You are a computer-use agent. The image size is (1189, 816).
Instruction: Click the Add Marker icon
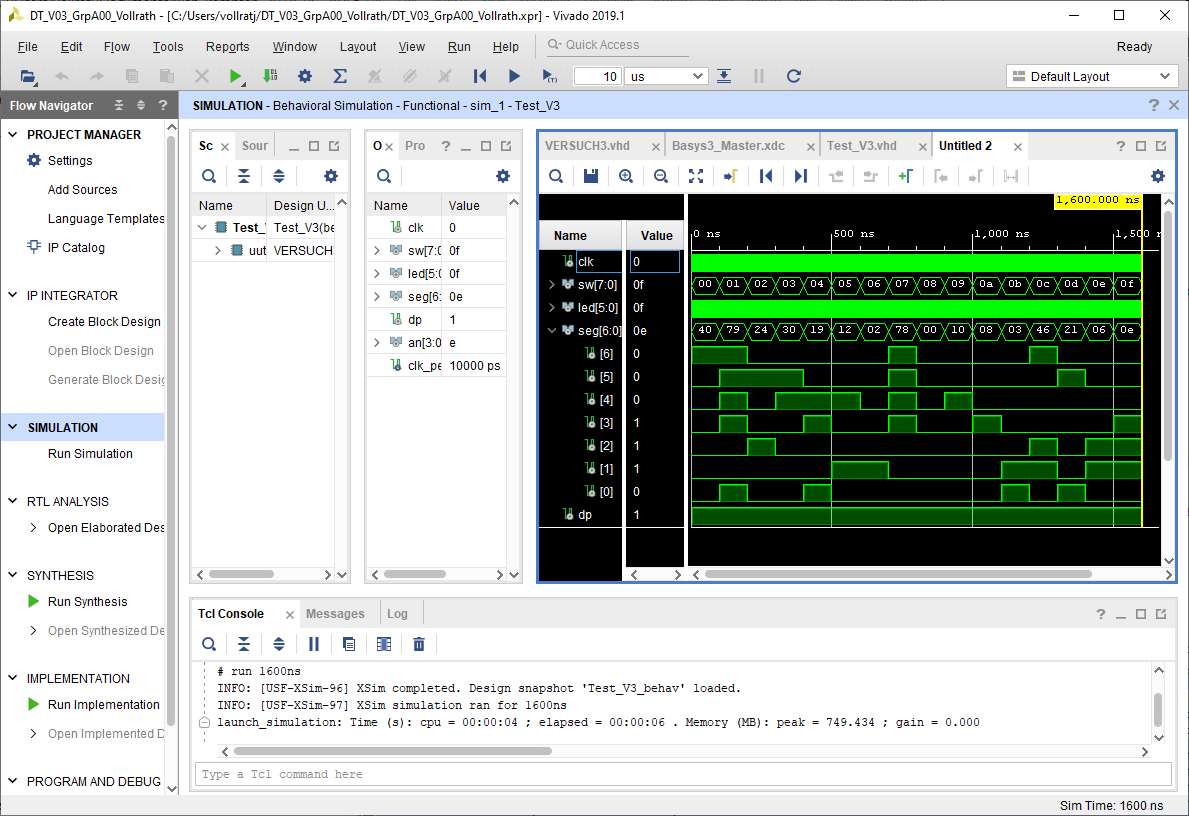905,176
